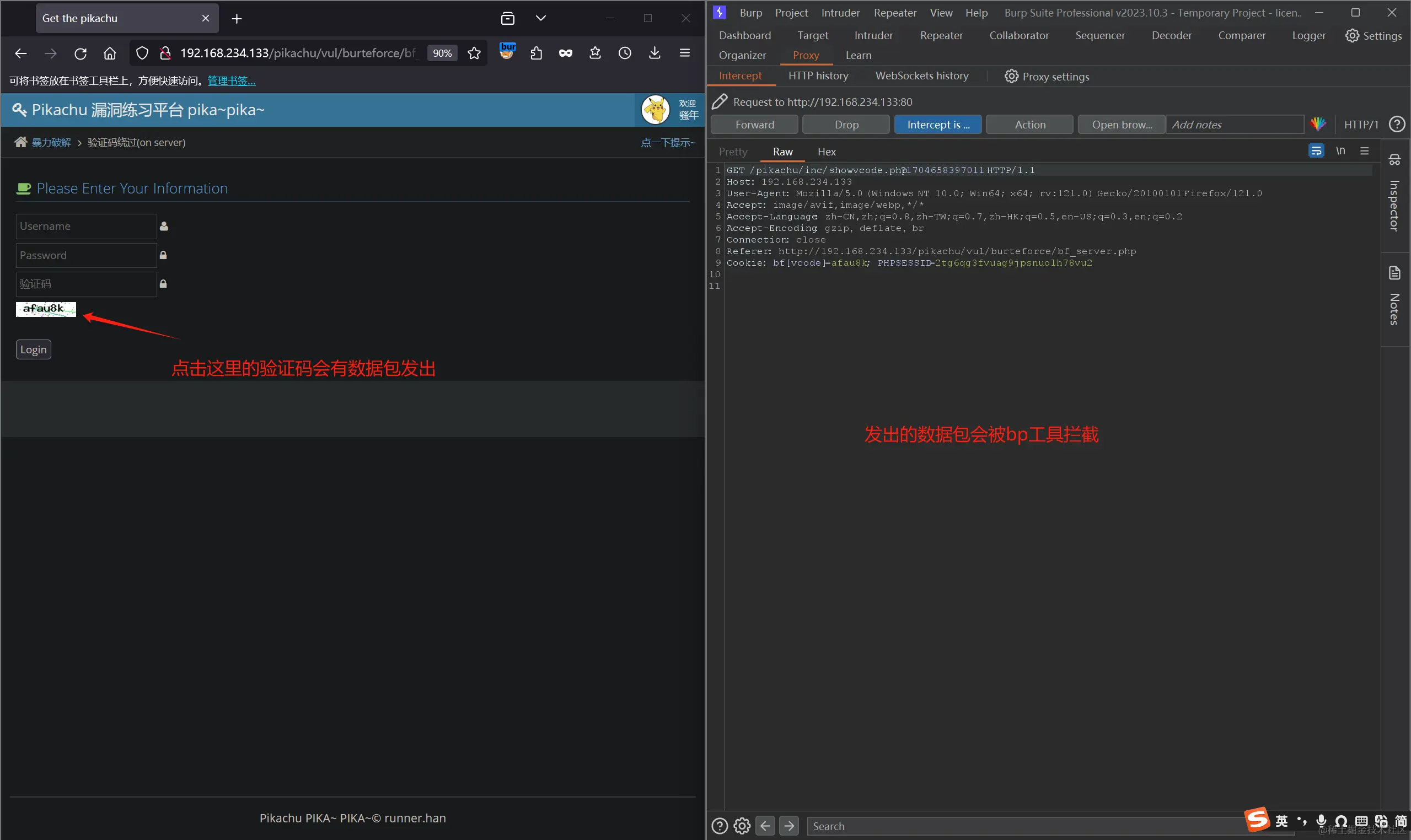This screenshot has width=1411, height=840.
Task: Click the Add notes field
Action: coord(1236,125)
